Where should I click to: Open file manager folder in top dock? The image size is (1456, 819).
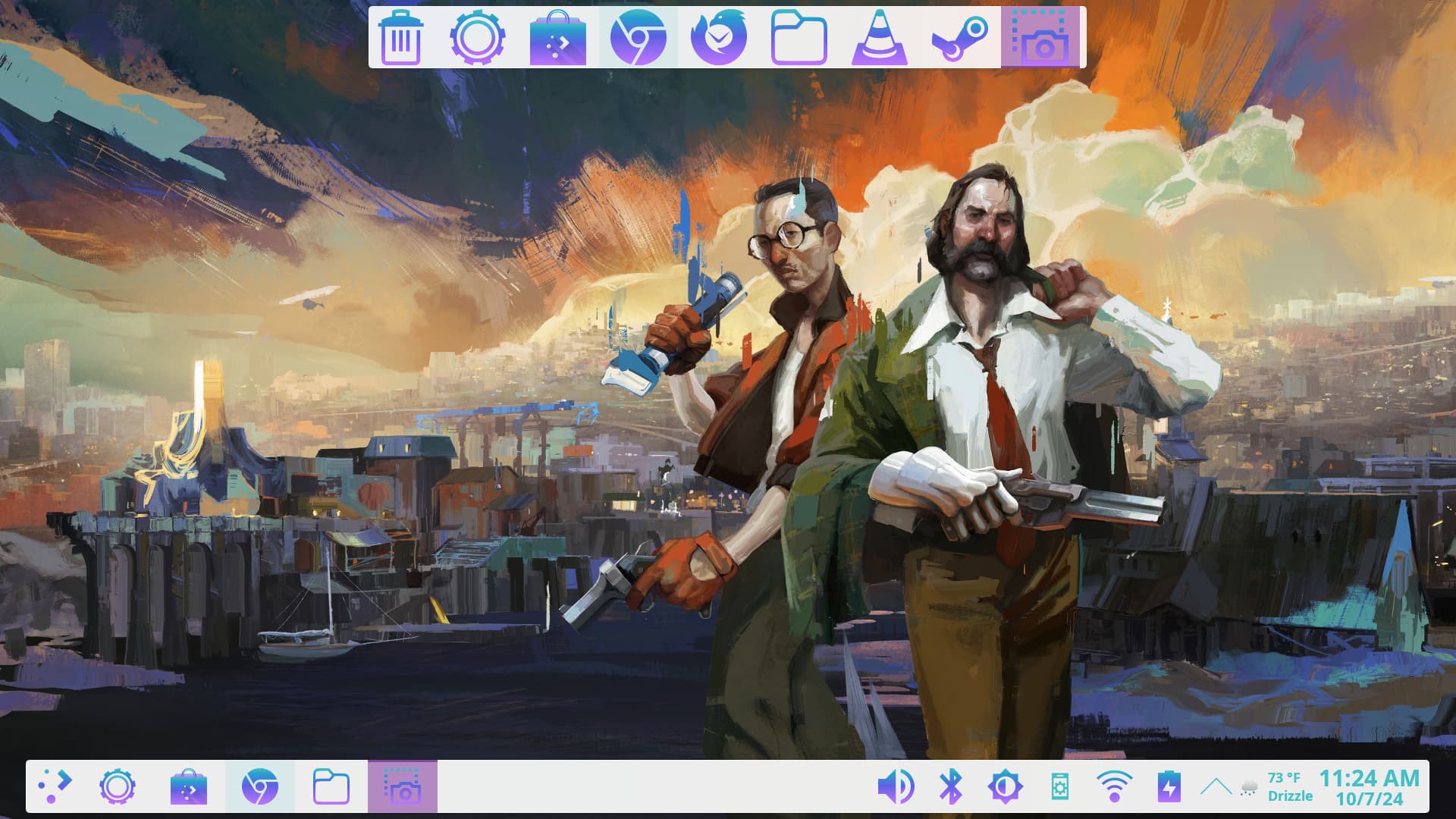point(799,37)
